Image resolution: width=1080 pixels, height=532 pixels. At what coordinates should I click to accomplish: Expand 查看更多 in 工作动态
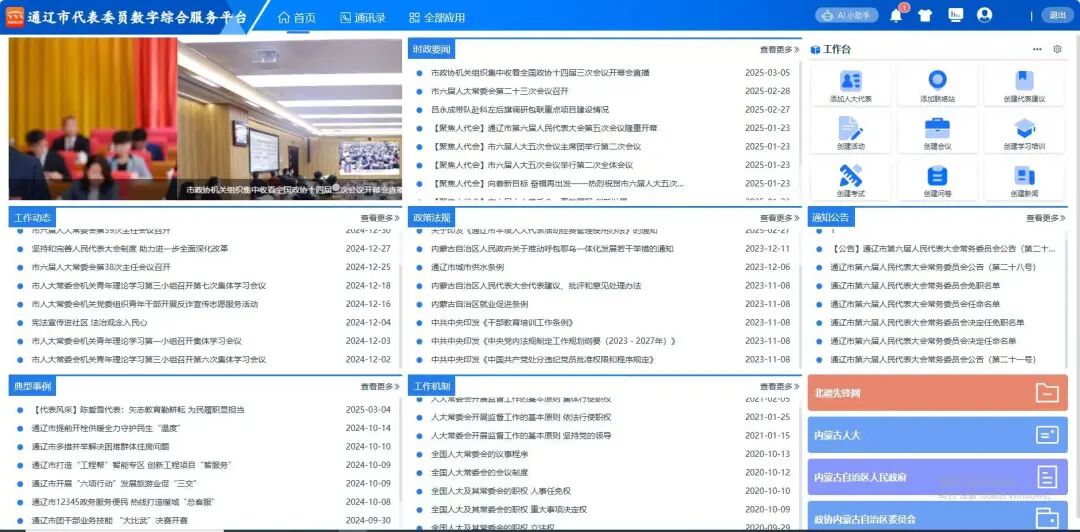click(380, 218)
